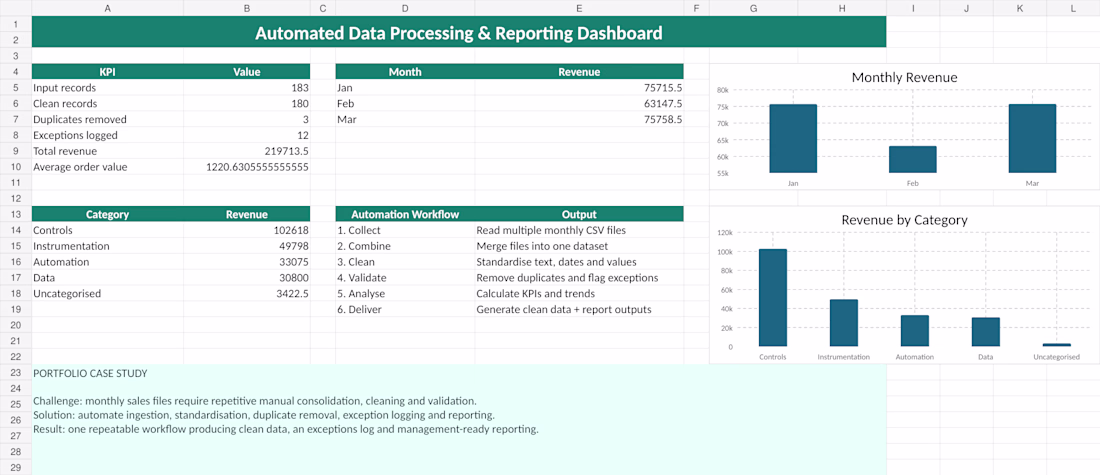Screen dimensions: 1100x475
Task: Click the Controls bar in category chart
Action: coord(772,297)
